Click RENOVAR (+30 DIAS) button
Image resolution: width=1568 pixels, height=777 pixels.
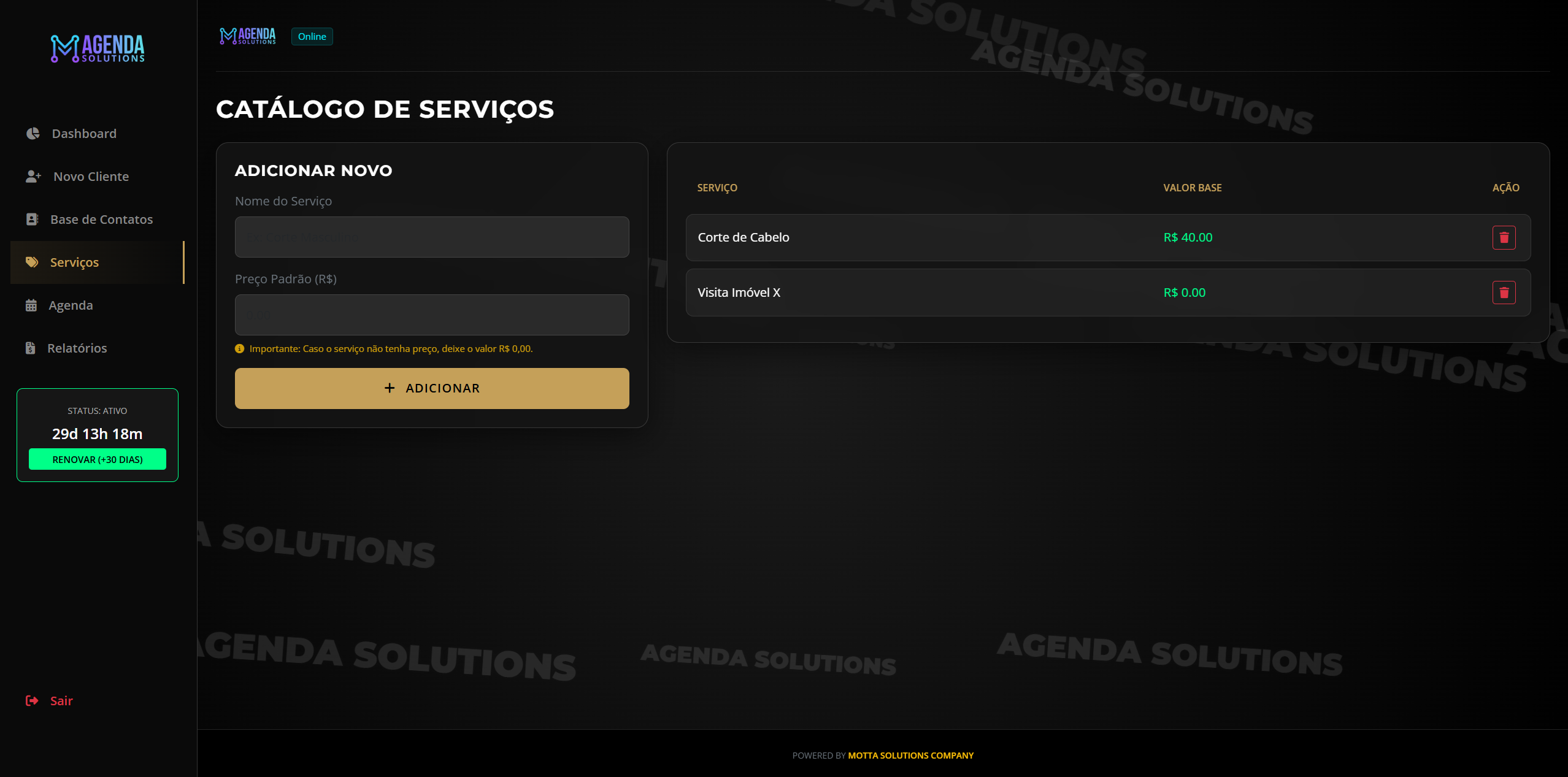tap(98, 459)
